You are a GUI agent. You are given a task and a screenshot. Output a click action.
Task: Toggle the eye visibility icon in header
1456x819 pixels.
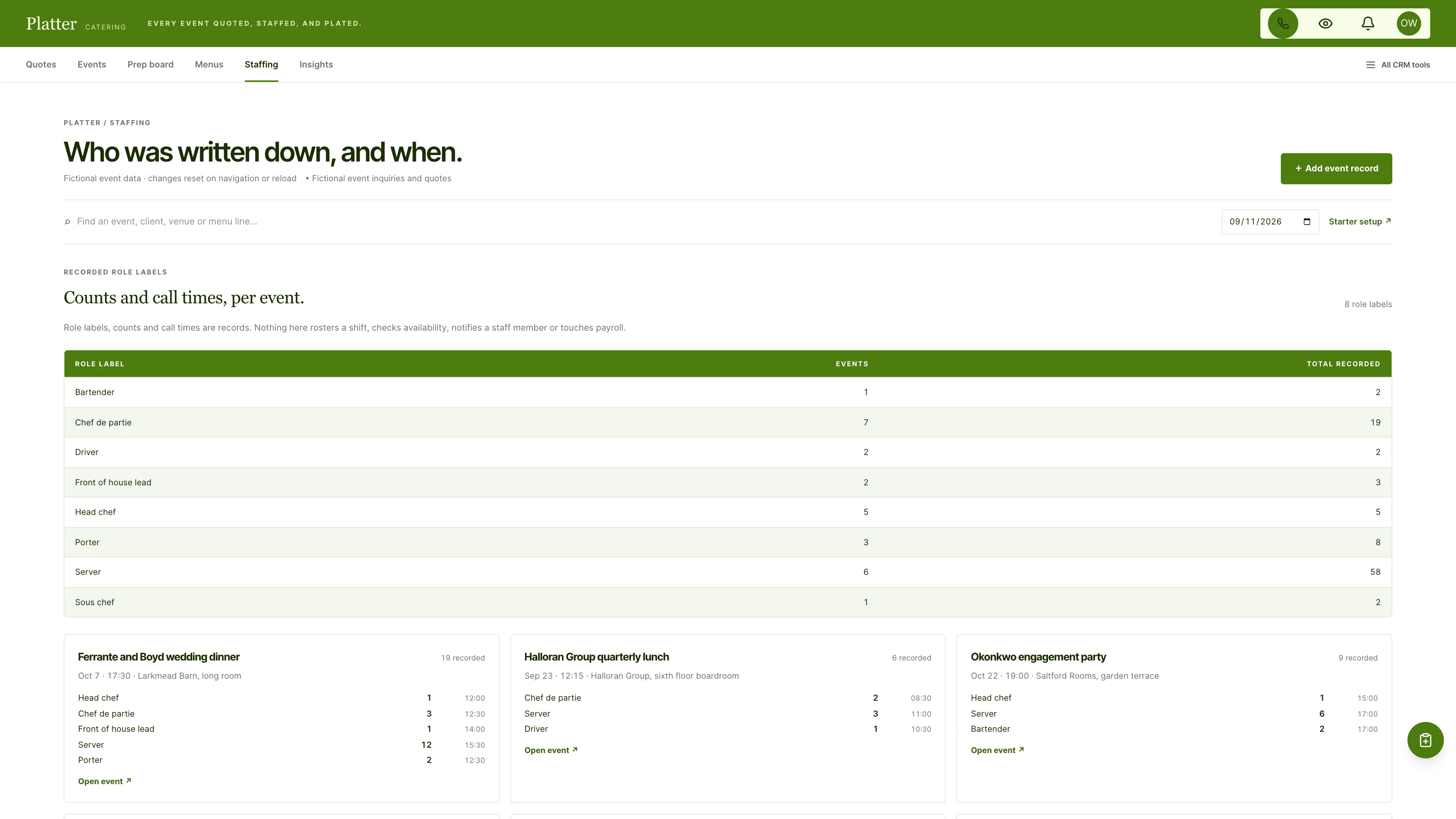pyautogui.click(x=1326, y=23)
